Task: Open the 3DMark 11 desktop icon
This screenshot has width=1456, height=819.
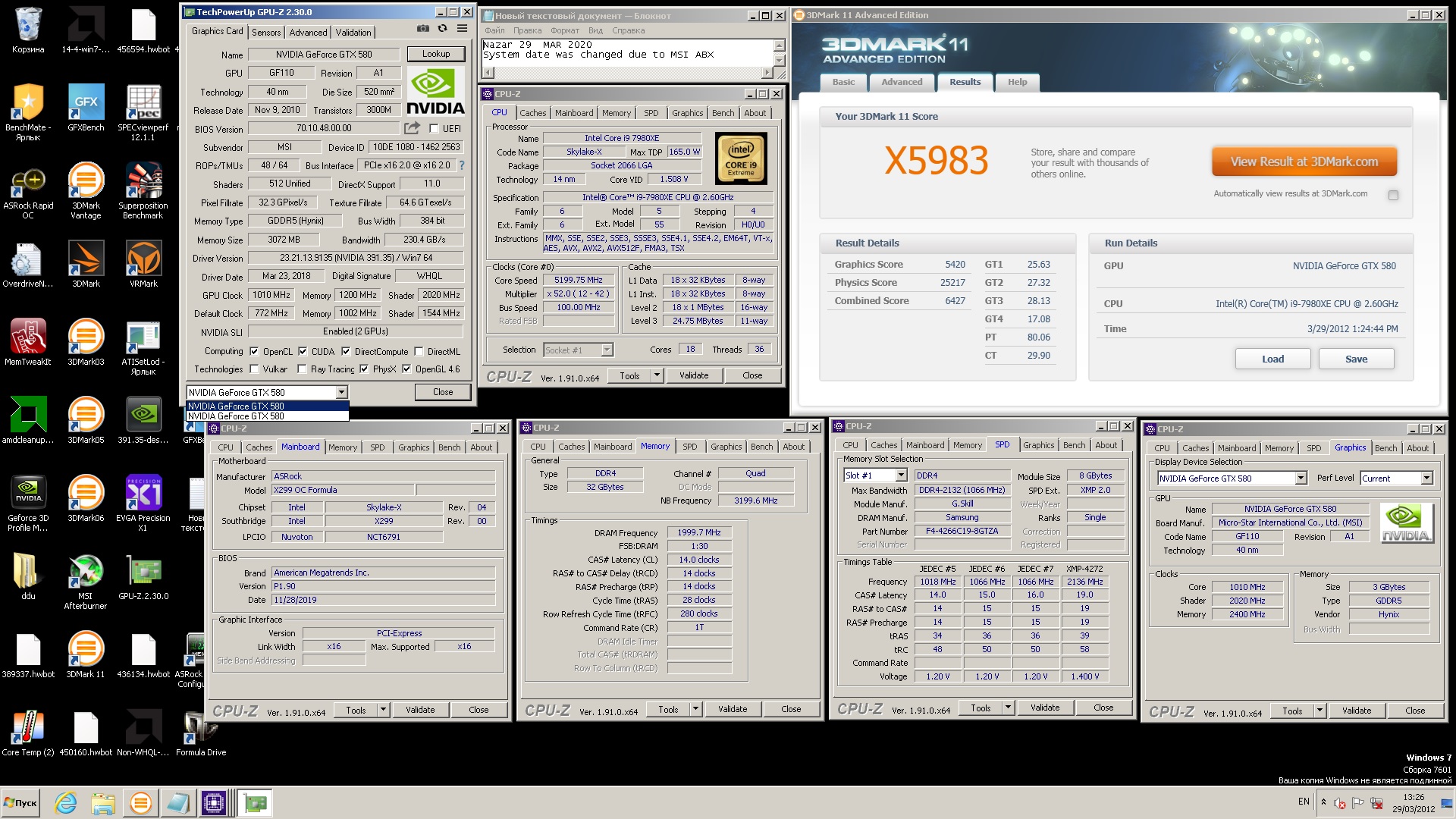Action: [x=86, y=655]
